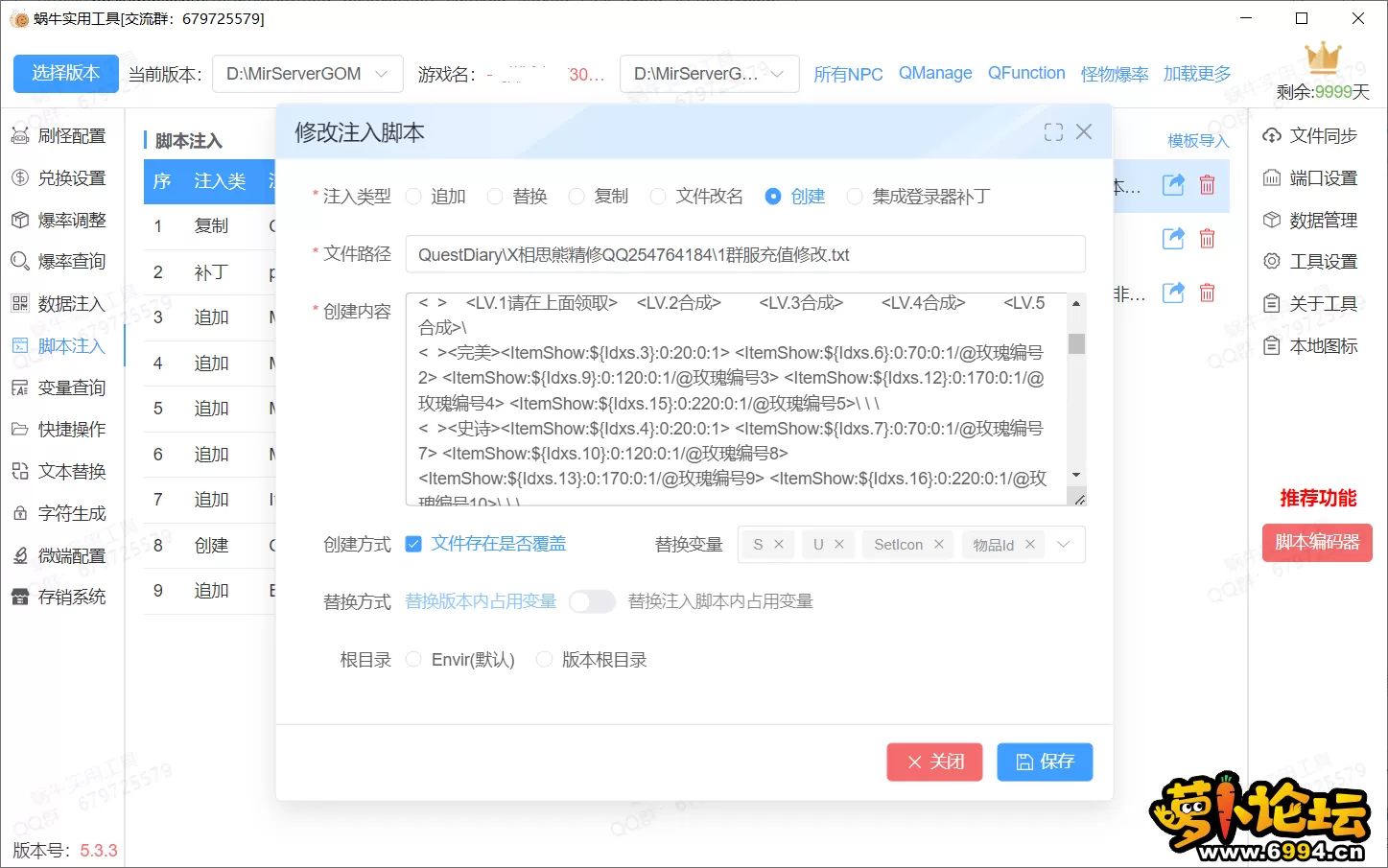Viewport: 1388px width, 868px height.
Task: Expand the 替换变量 tag dropdown arrow
Action: 1063,545
